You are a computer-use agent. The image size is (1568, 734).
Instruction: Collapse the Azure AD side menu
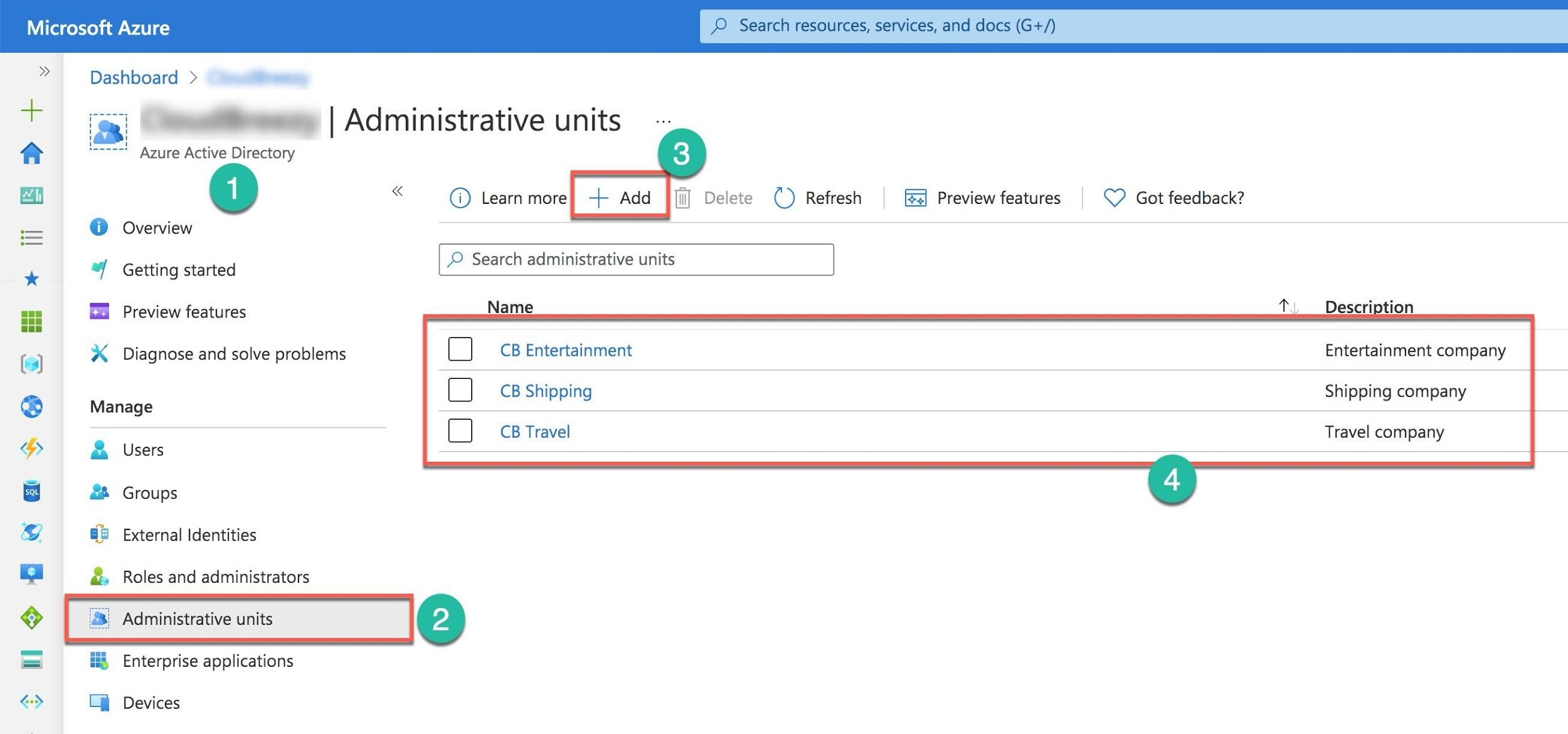397,191
